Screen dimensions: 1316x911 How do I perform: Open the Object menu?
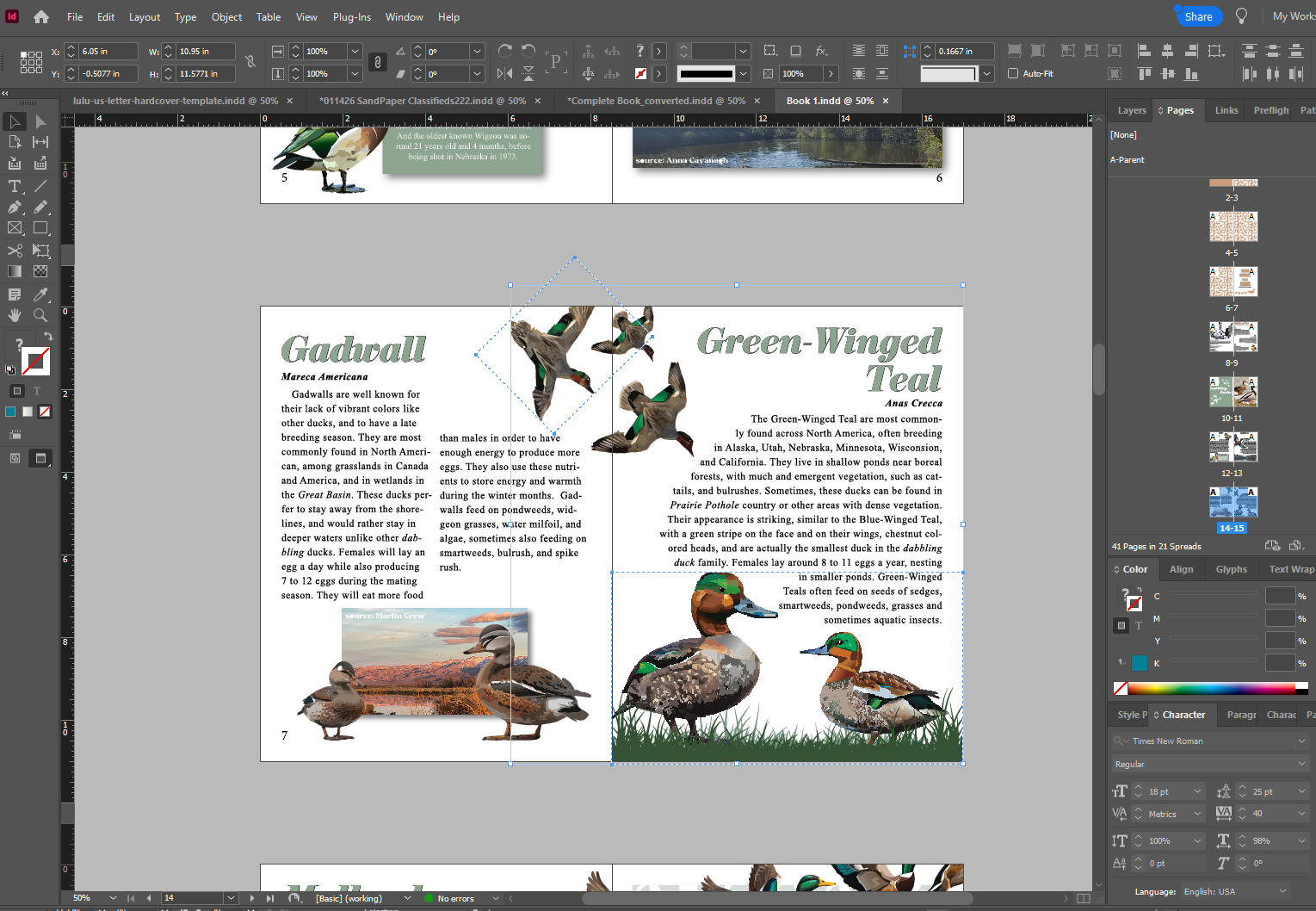coord(226,16)
